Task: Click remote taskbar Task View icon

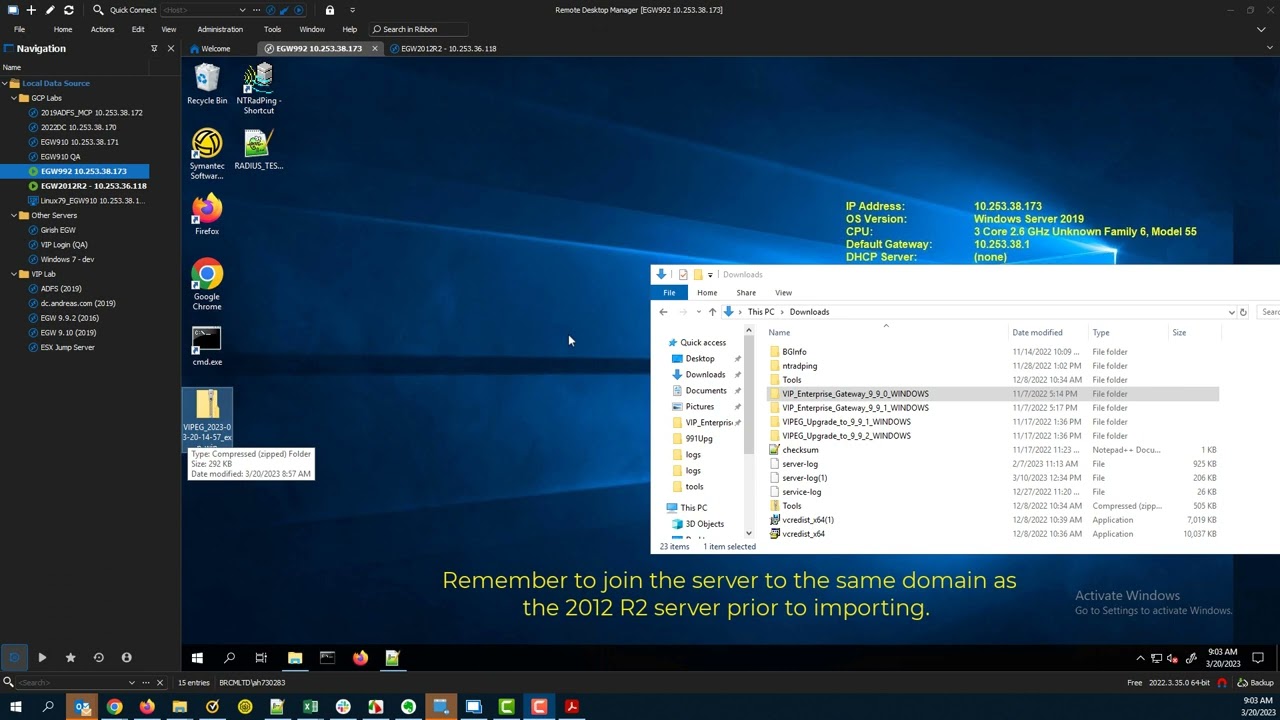Action: pyautogui.click(x=261, y=657)
